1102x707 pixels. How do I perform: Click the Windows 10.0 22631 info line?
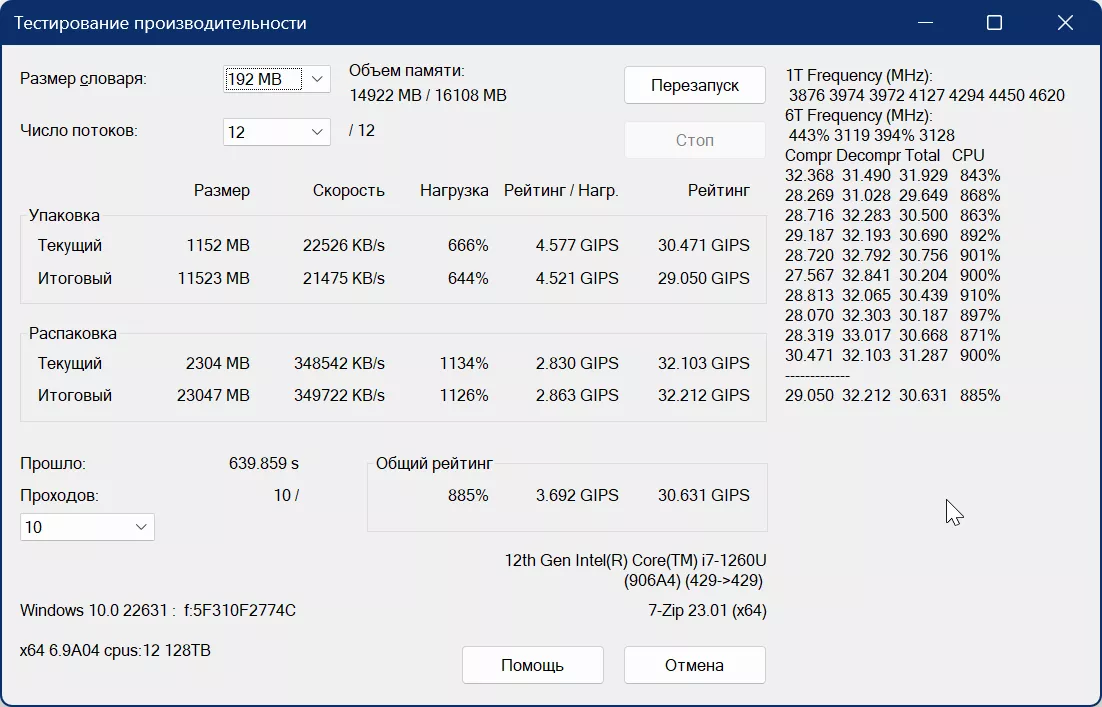(158, 610)
